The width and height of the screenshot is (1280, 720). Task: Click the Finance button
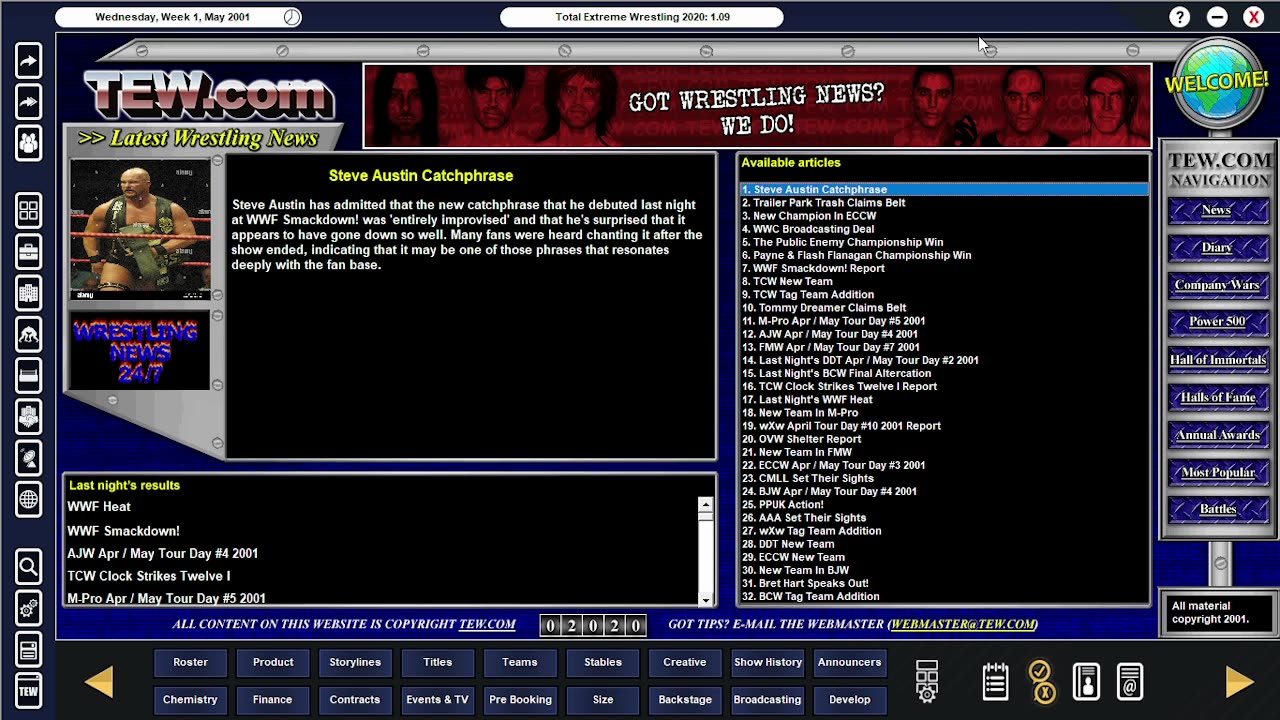coord(273,700)
